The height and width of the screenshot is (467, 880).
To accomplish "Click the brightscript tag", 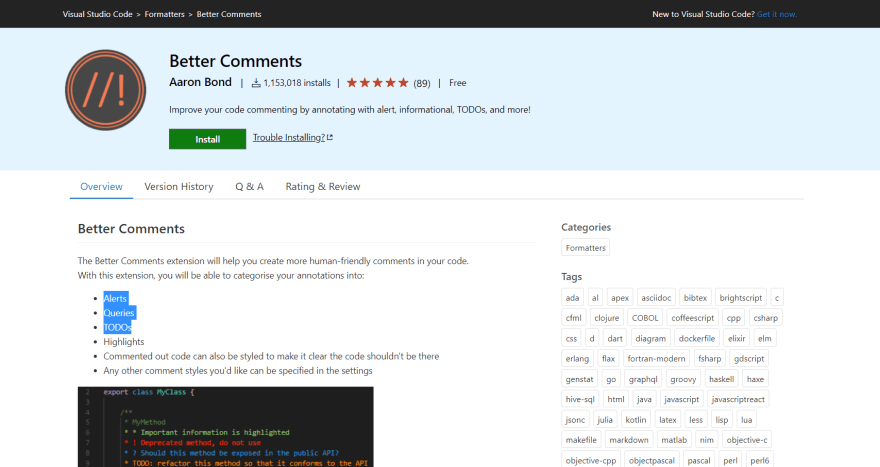I will point(741,297).
